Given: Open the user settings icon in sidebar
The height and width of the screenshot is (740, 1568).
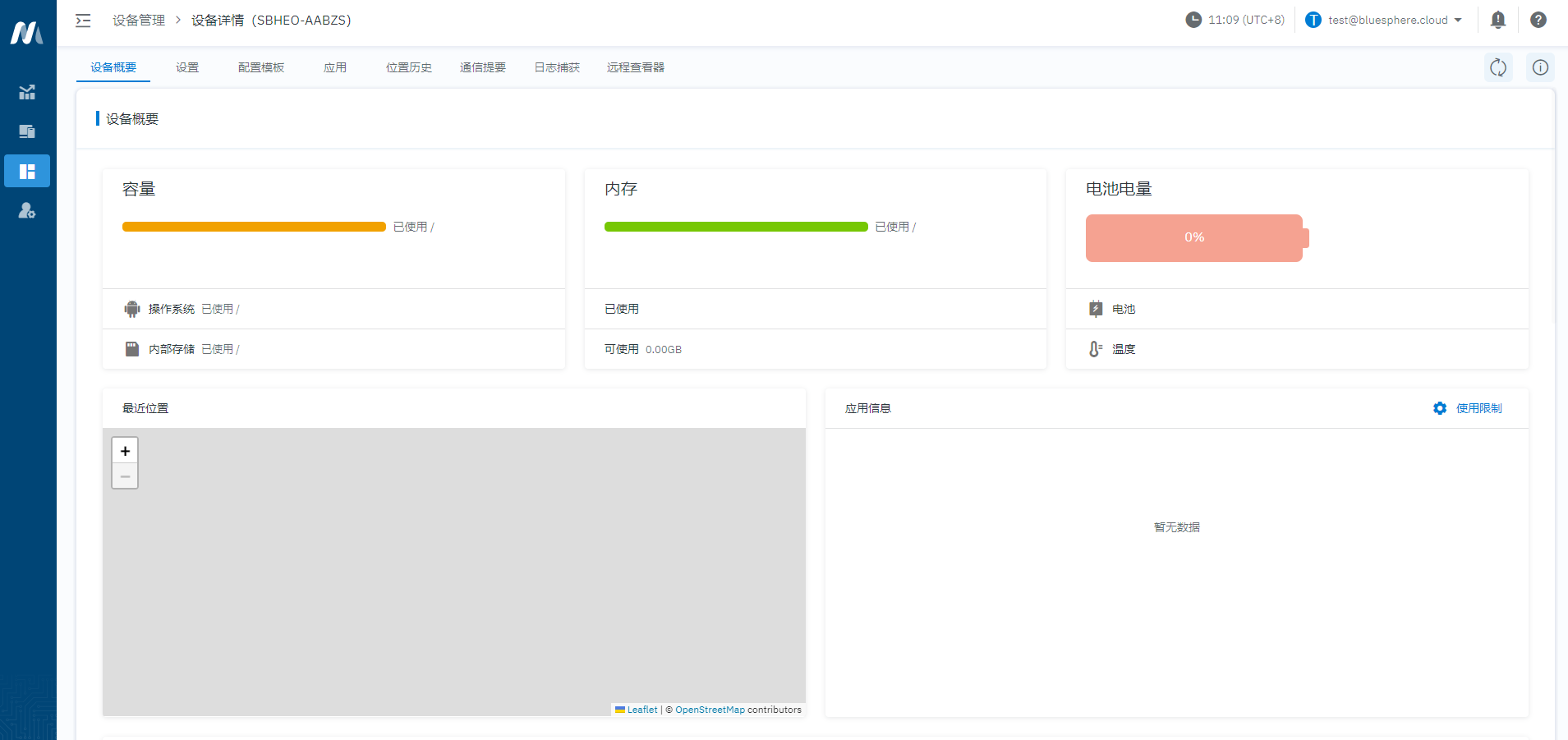Looking at the screenshot, I should [x=27, y=211].
